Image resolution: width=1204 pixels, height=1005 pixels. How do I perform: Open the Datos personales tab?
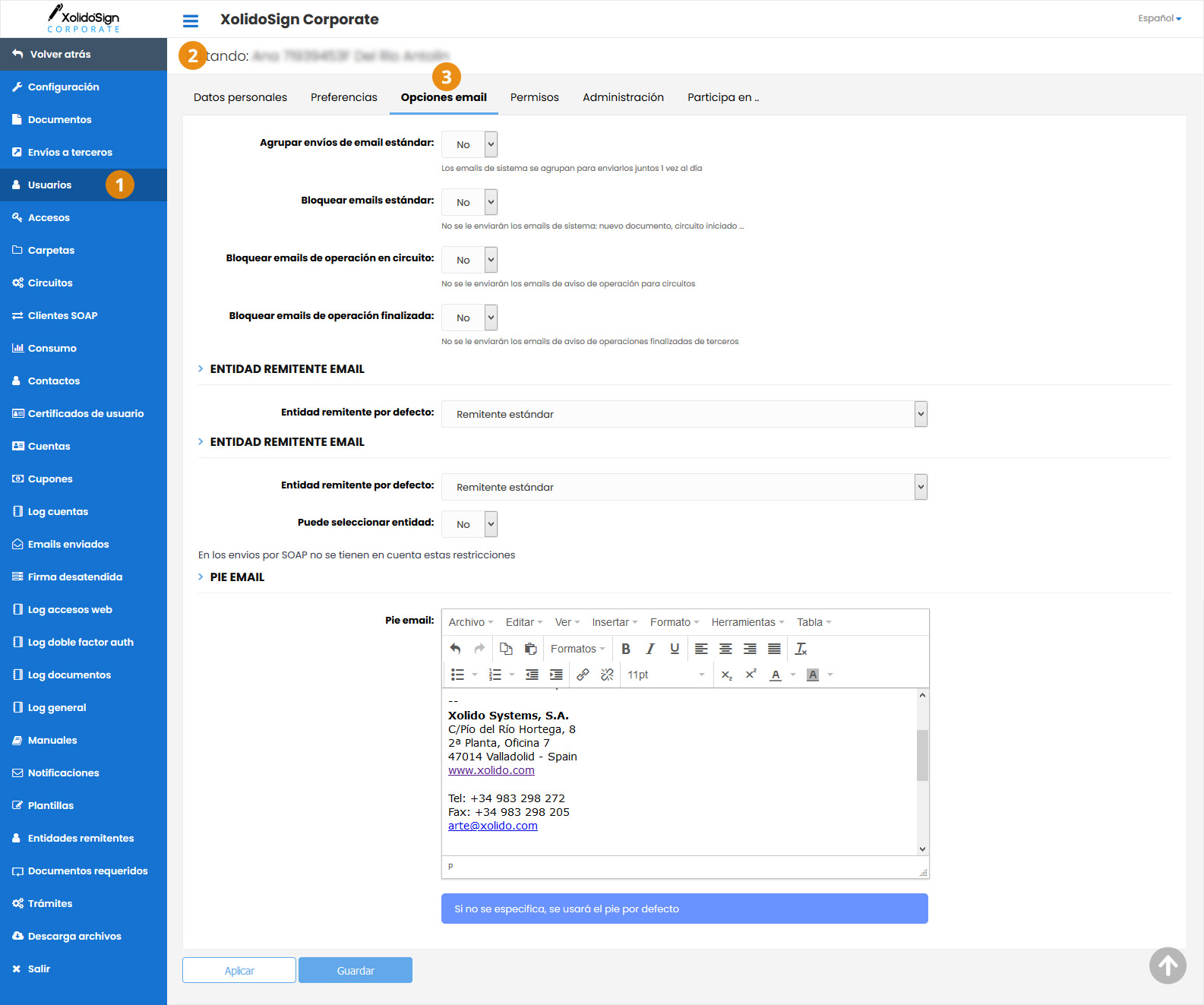[240, 97]
